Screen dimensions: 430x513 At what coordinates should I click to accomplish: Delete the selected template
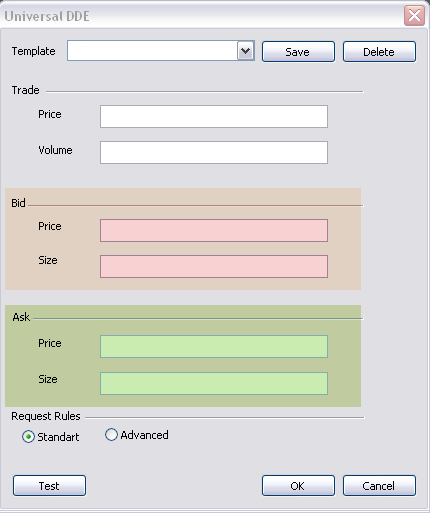click(x=379, y=52)
